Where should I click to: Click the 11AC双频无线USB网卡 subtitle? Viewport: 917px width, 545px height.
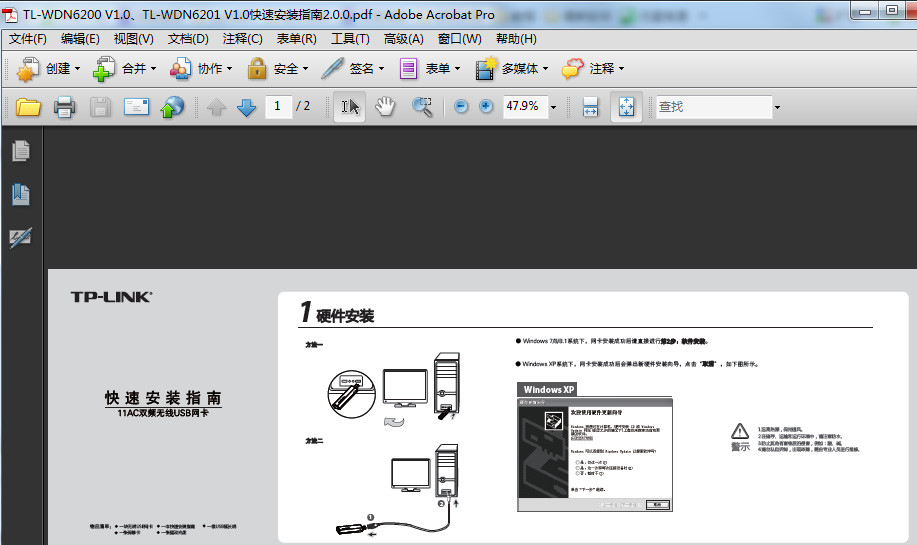point(163,413)
